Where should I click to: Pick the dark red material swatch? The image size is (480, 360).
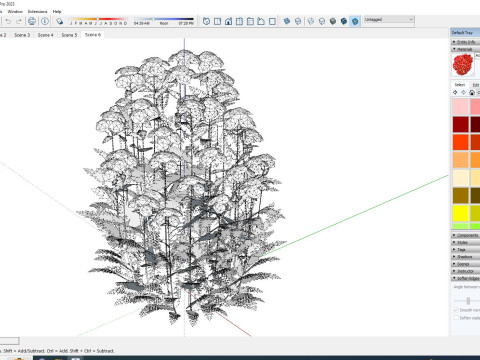(x=461, y=124)
